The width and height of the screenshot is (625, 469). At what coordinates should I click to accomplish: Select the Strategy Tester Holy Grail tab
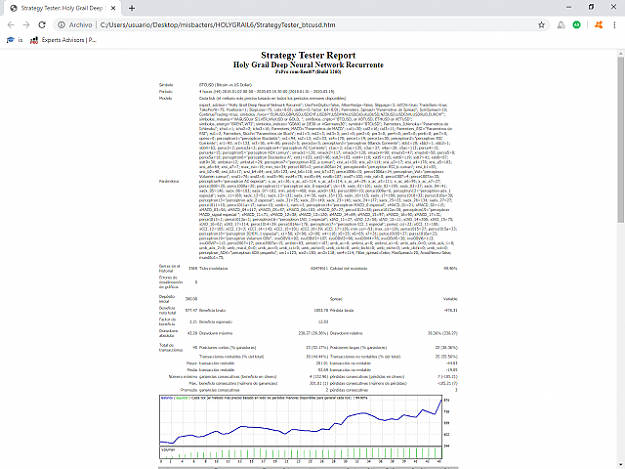click(x=62, y=8)
